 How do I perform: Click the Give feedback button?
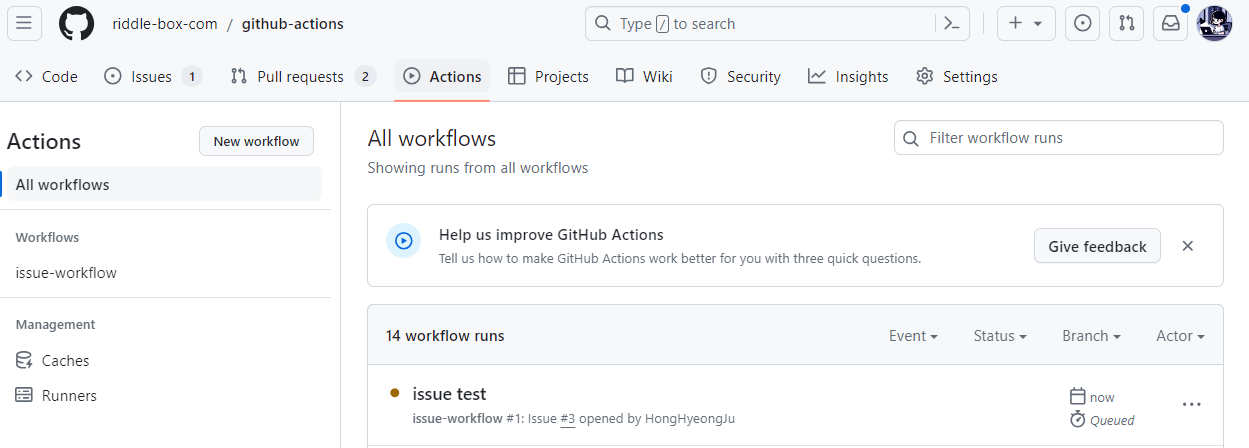pyautogui.click(x=1097, y=246)
